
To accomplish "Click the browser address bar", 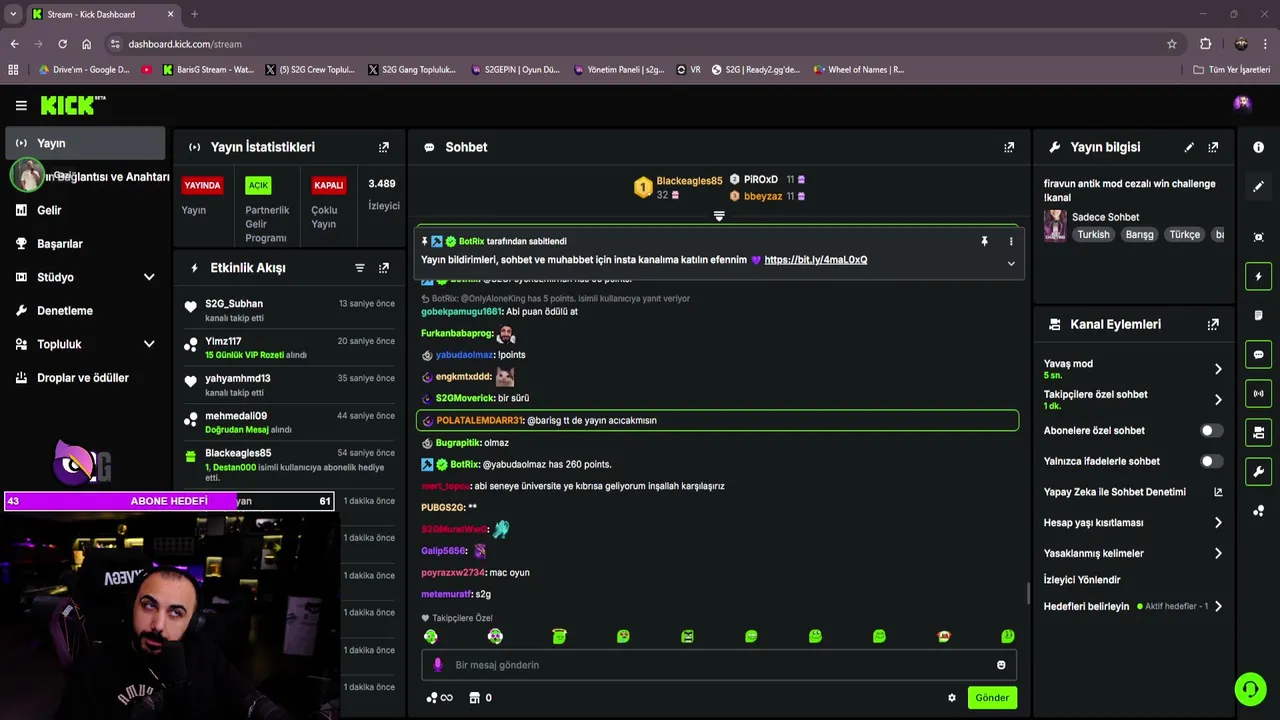I will coord(640,44).
